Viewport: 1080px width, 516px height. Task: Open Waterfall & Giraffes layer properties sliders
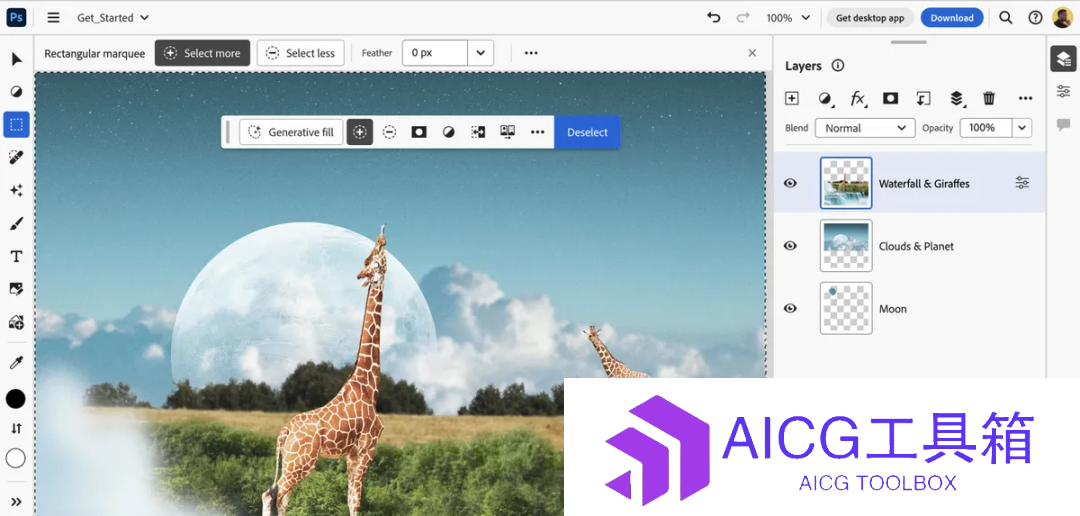tap(1022, 183)
